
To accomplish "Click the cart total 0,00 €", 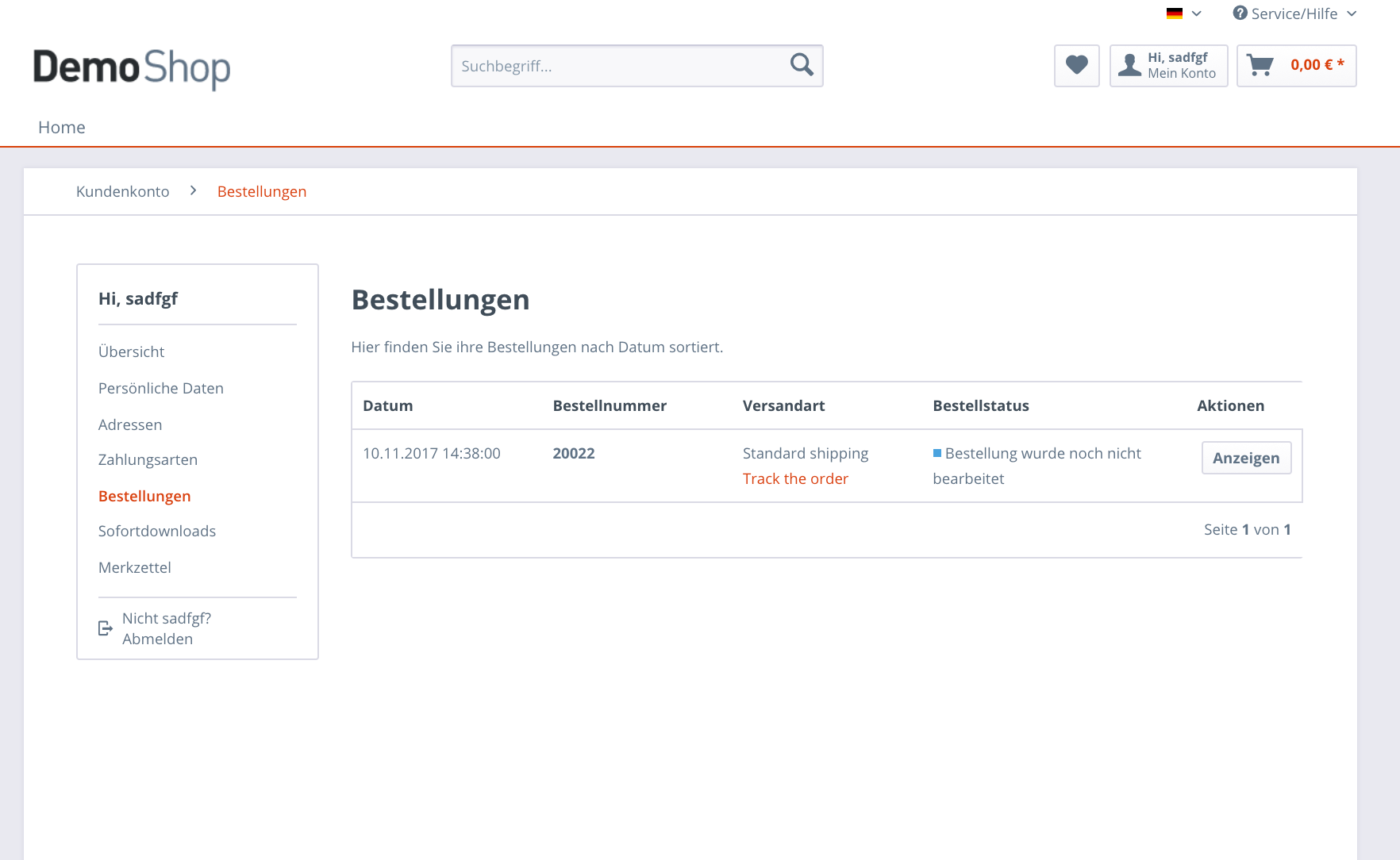I will tap(1317, 65).
